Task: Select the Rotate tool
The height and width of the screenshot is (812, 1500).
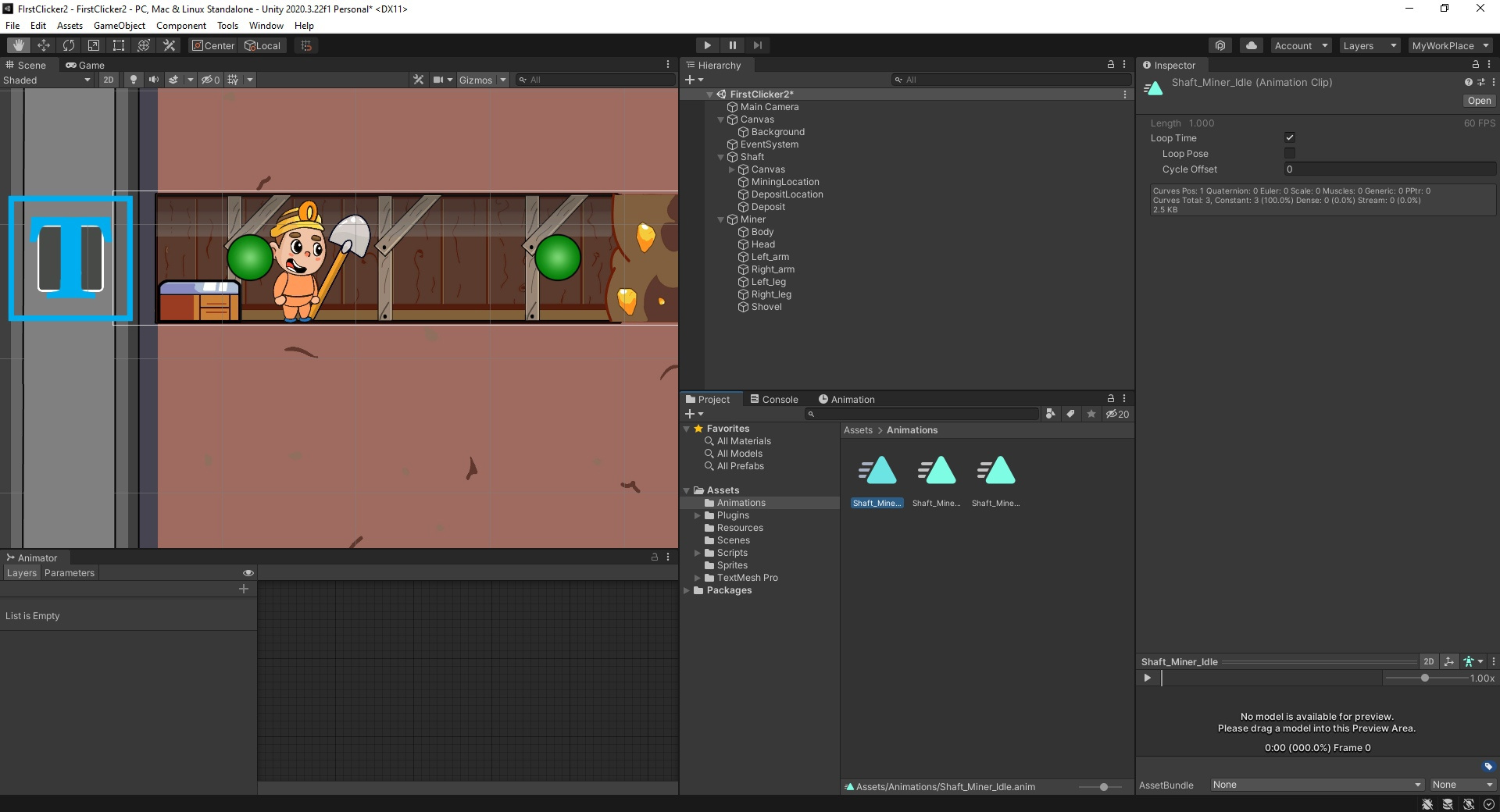Action: coord(69,45)
